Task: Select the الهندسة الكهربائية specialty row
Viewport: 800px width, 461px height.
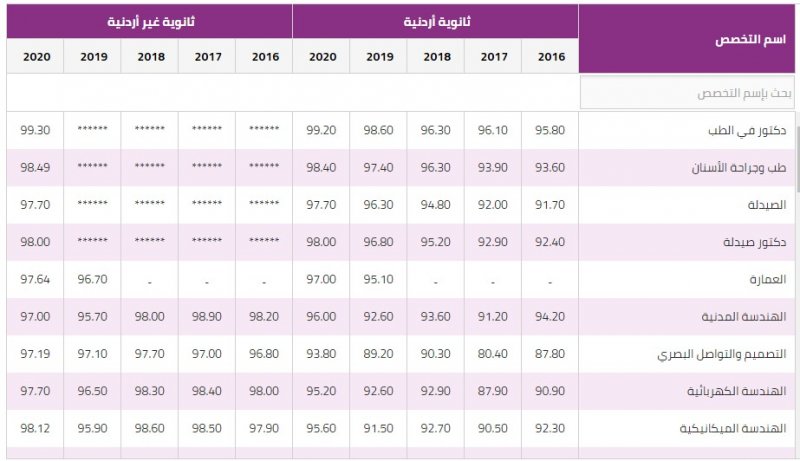Action: coord(401,391)
